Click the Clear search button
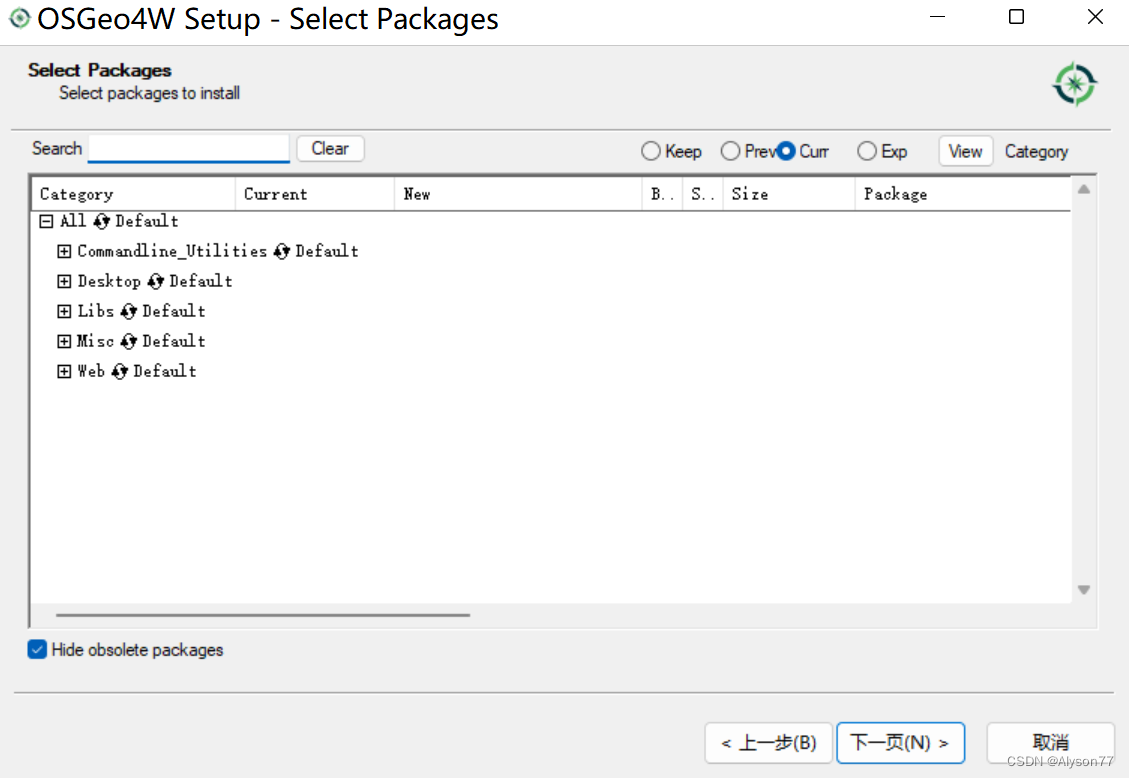Screen dimensions: 1129x778 [330, 149]
